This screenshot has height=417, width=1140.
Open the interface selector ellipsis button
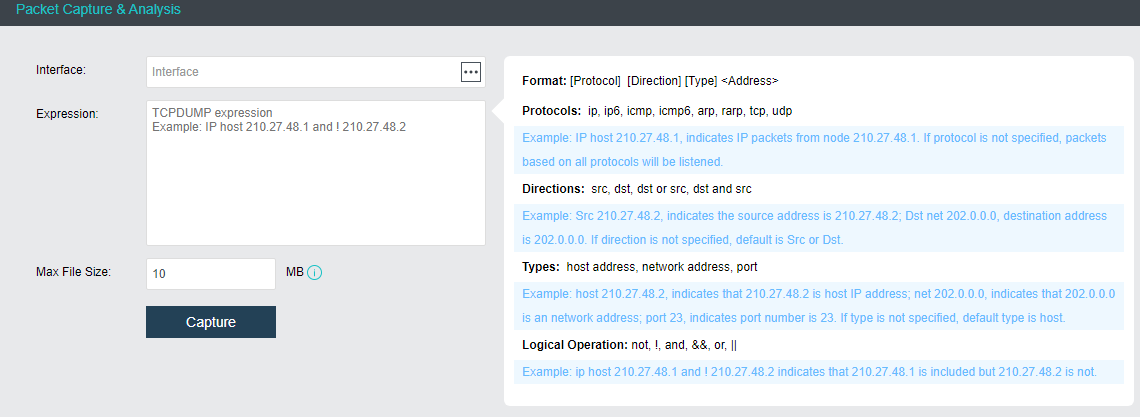(x=470, y=71)
